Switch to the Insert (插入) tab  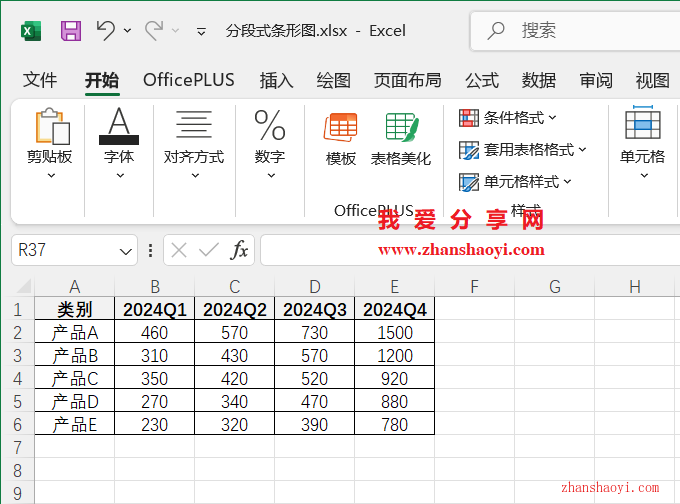[276, 80]
